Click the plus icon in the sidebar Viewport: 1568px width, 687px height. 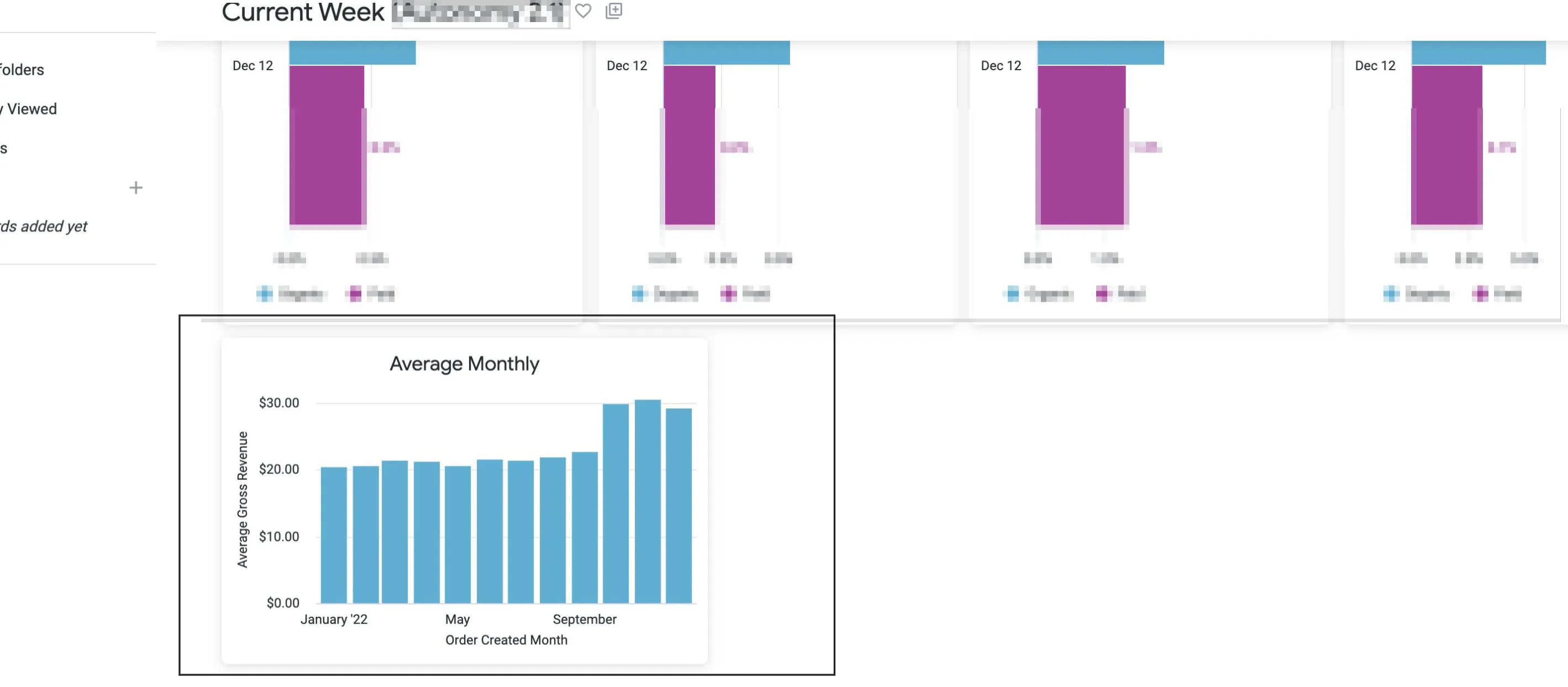[x=136, y=187]
